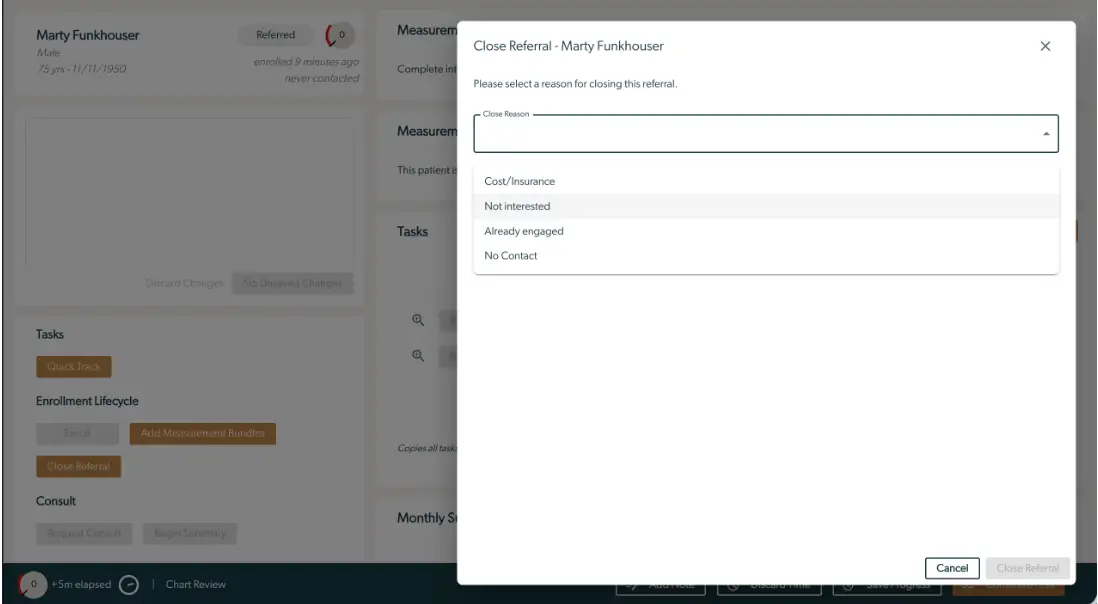Click Add Measurement Bundles in Enrollment Lifecycle
This screenshot has width=1098, height=604.
pyautogui.click(x=204, y=433)
